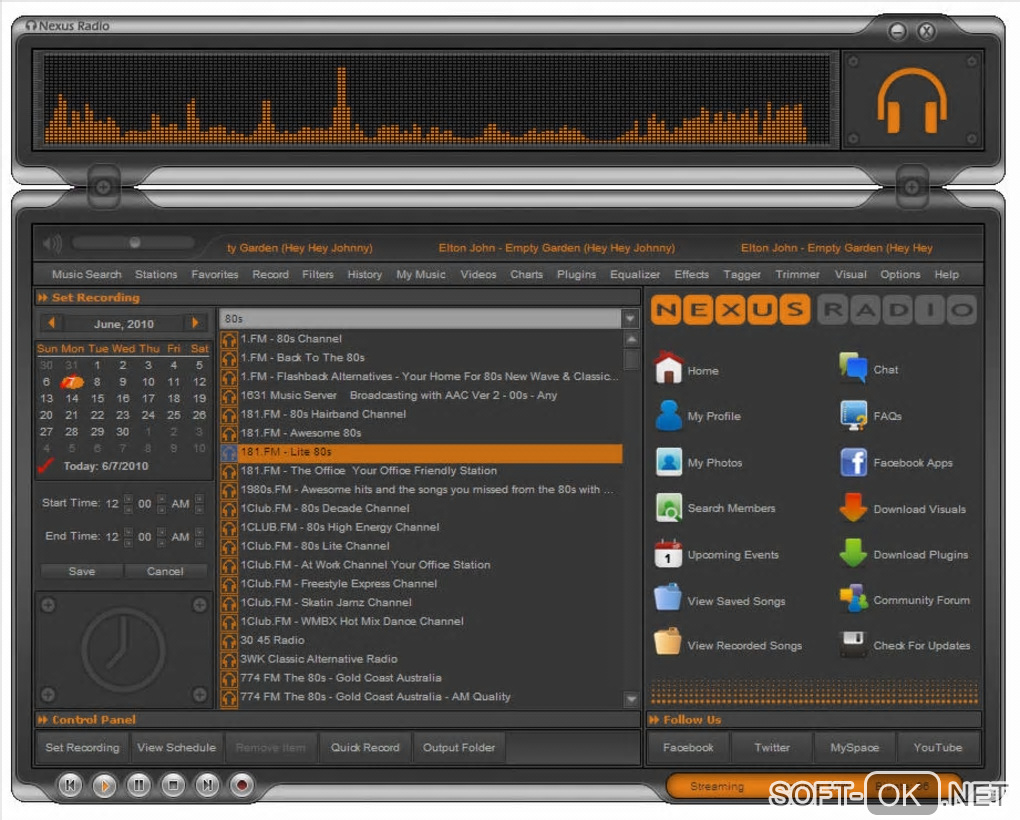Select June 25 in the calendar
Image resolution: width=1020 pixels, height=820 pixels.
(x=174, y=415)
